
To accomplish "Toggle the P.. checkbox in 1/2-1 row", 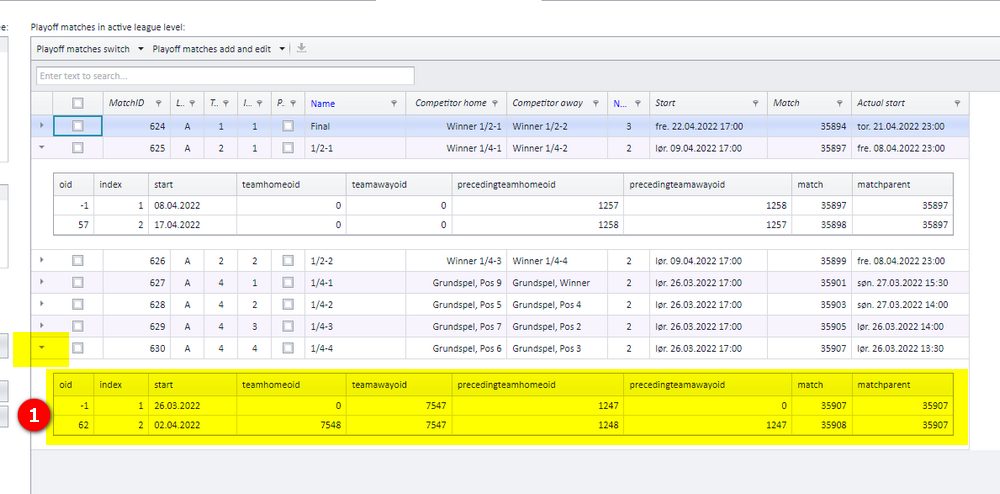I will click(288, 148).
